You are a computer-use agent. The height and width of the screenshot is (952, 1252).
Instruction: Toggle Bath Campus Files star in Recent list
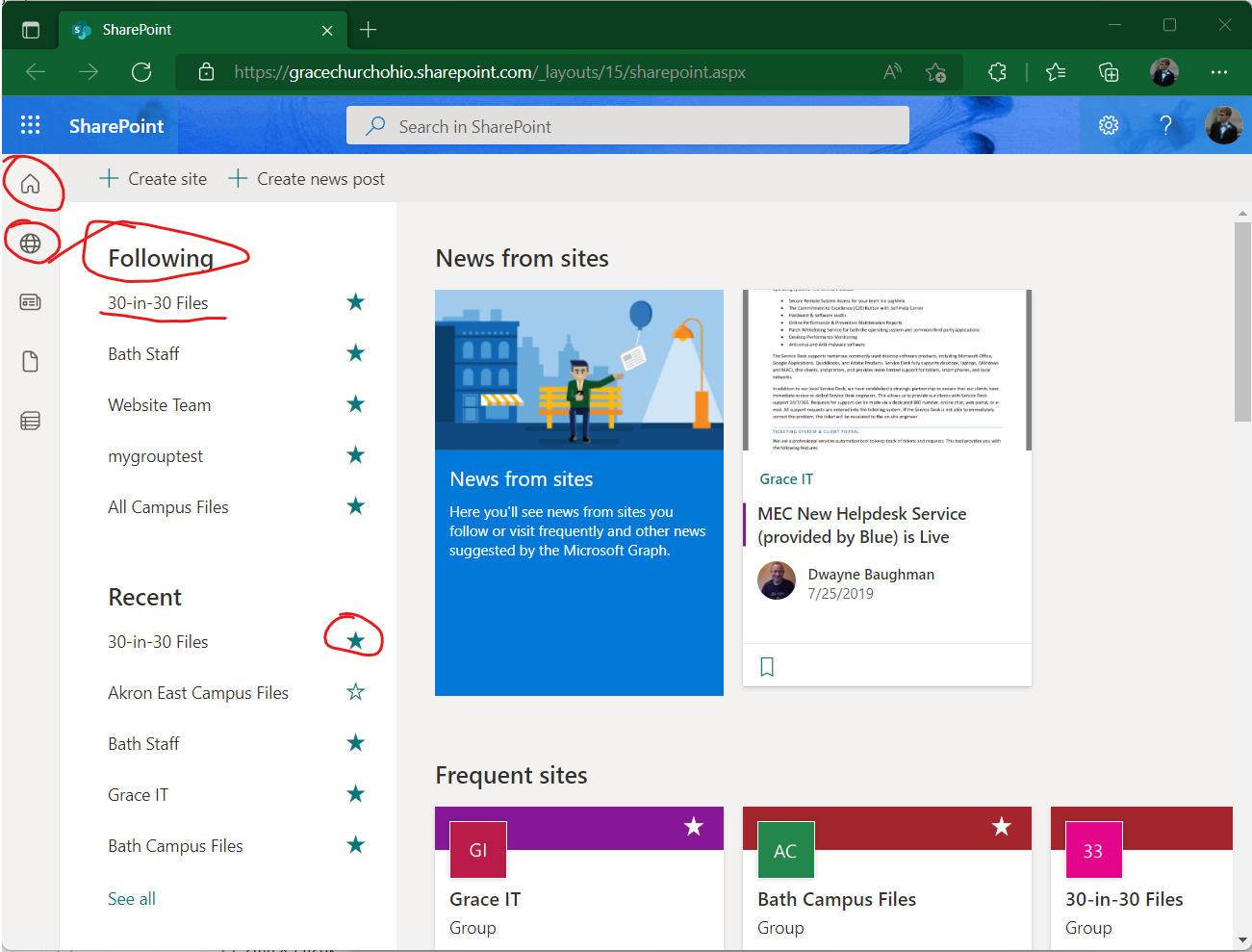pyautogui.click(x=356, y=845)
